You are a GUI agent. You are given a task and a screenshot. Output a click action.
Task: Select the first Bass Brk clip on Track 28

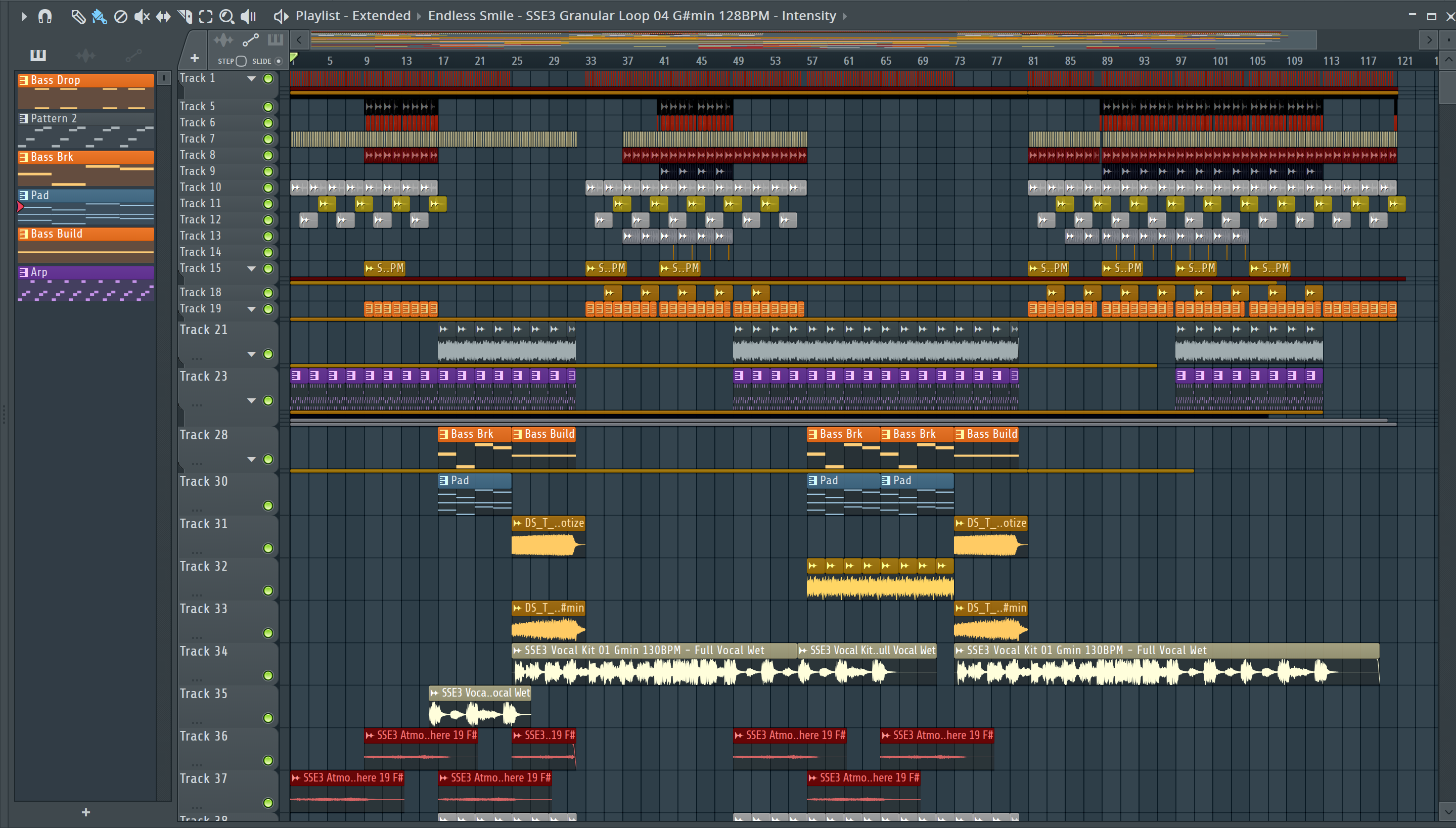click(x=474, y=447)
